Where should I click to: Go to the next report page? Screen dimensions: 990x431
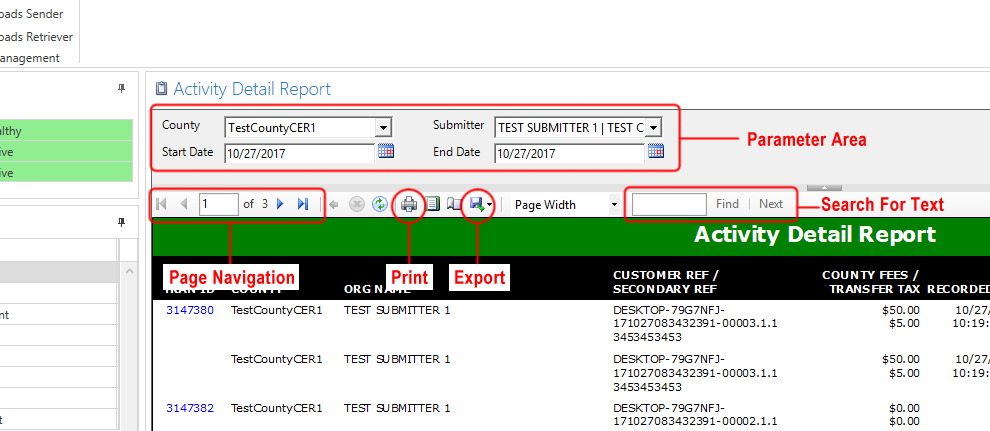(x=280, y=204)
